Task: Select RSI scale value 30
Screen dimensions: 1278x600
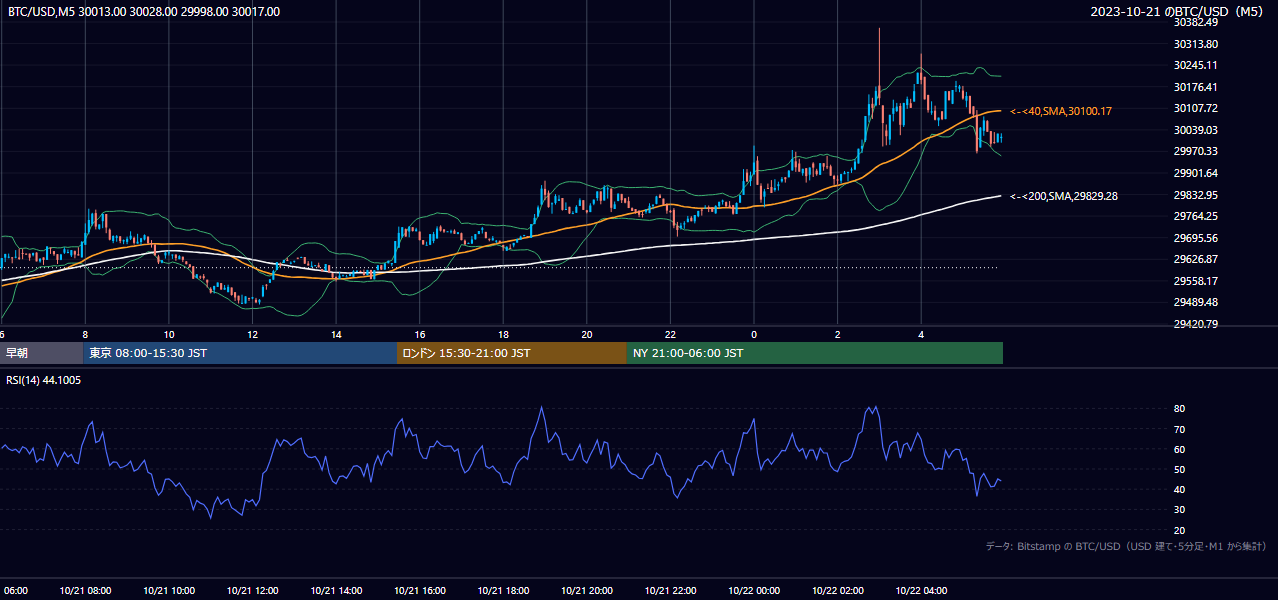Action: [1180, 509]
